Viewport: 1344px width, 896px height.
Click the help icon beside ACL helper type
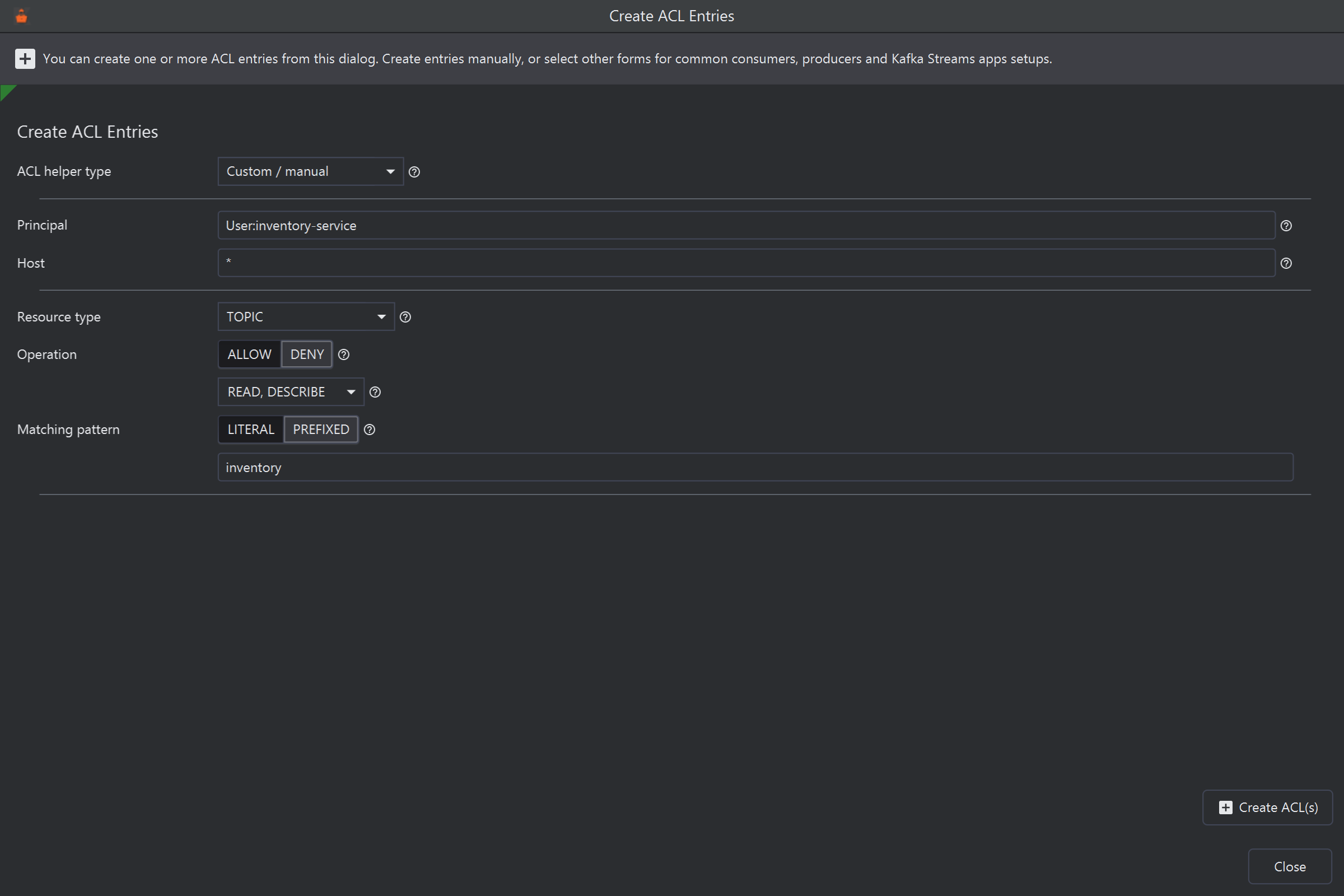click(x=414, y=172)
